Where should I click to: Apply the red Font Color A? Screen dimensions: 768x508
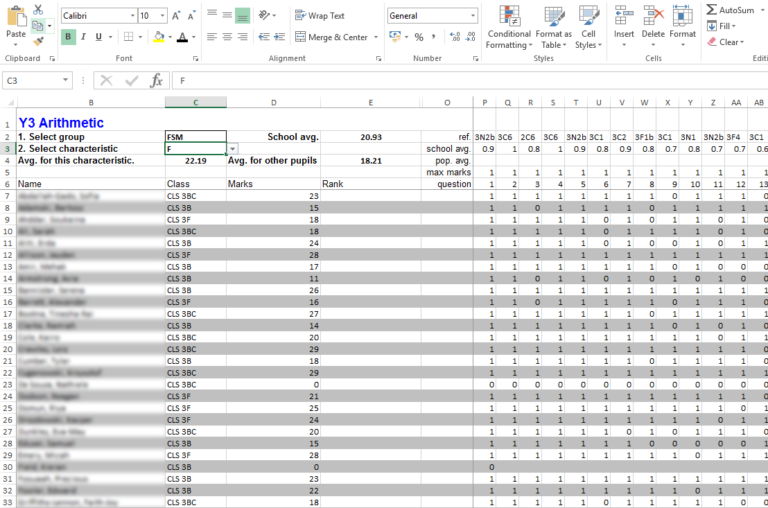pos(182,37)
